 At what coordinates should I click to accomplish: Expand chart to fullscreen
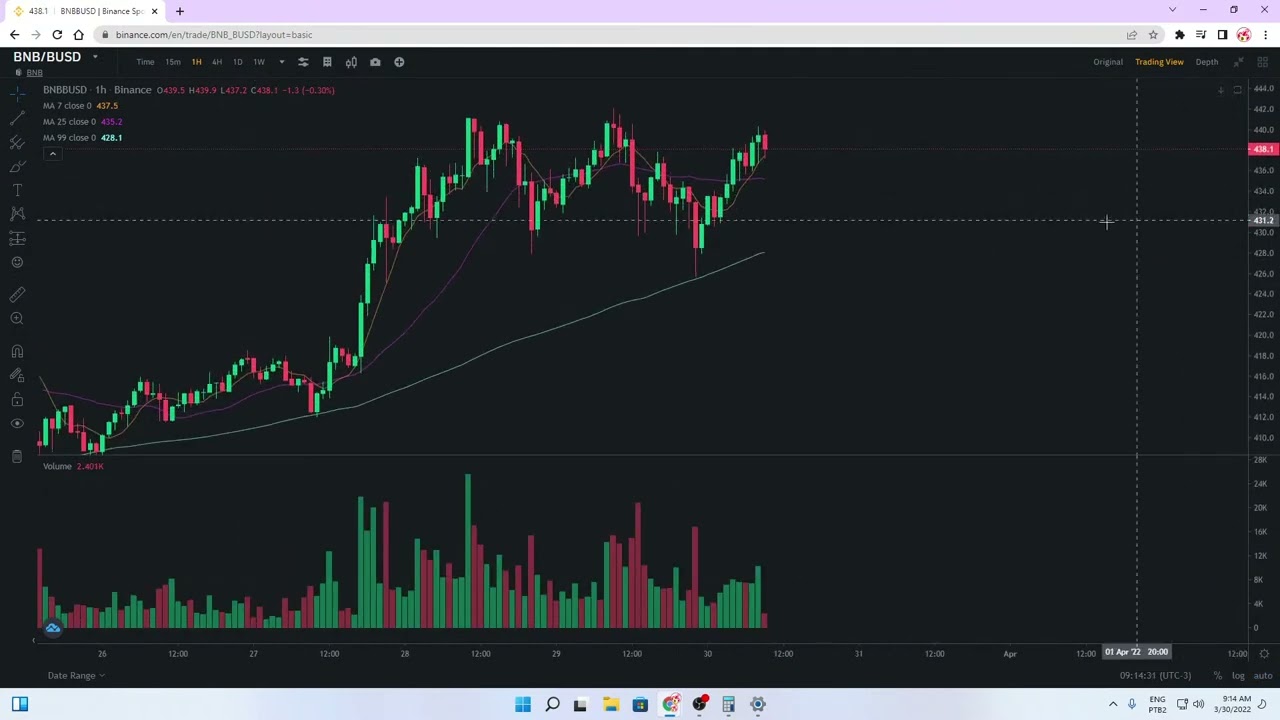point(1239,62)
